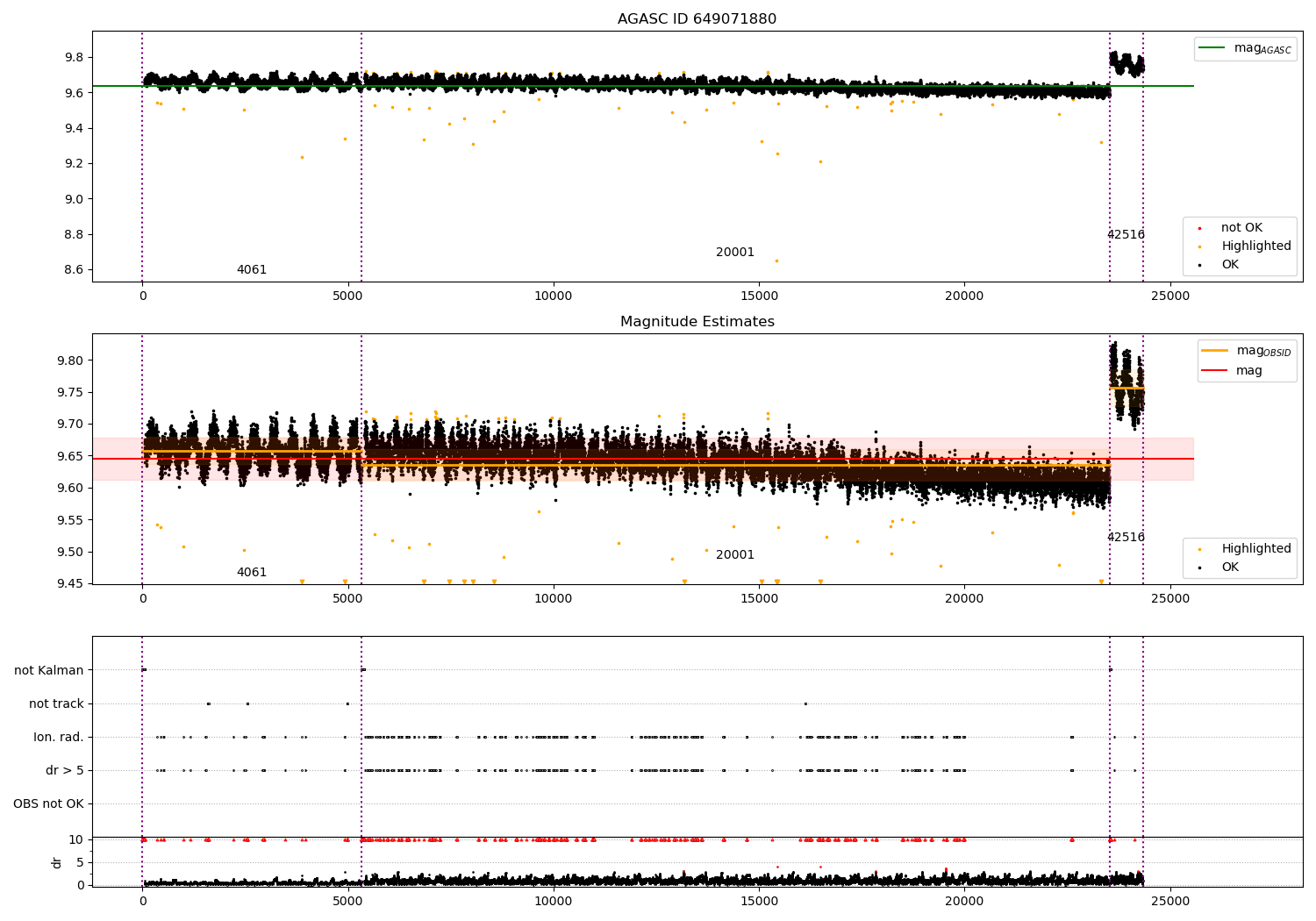Screen dimensions: 1316x921
Task: Click y-axis tick 9.0 on the AGASC ID plot
Action: 74,199
